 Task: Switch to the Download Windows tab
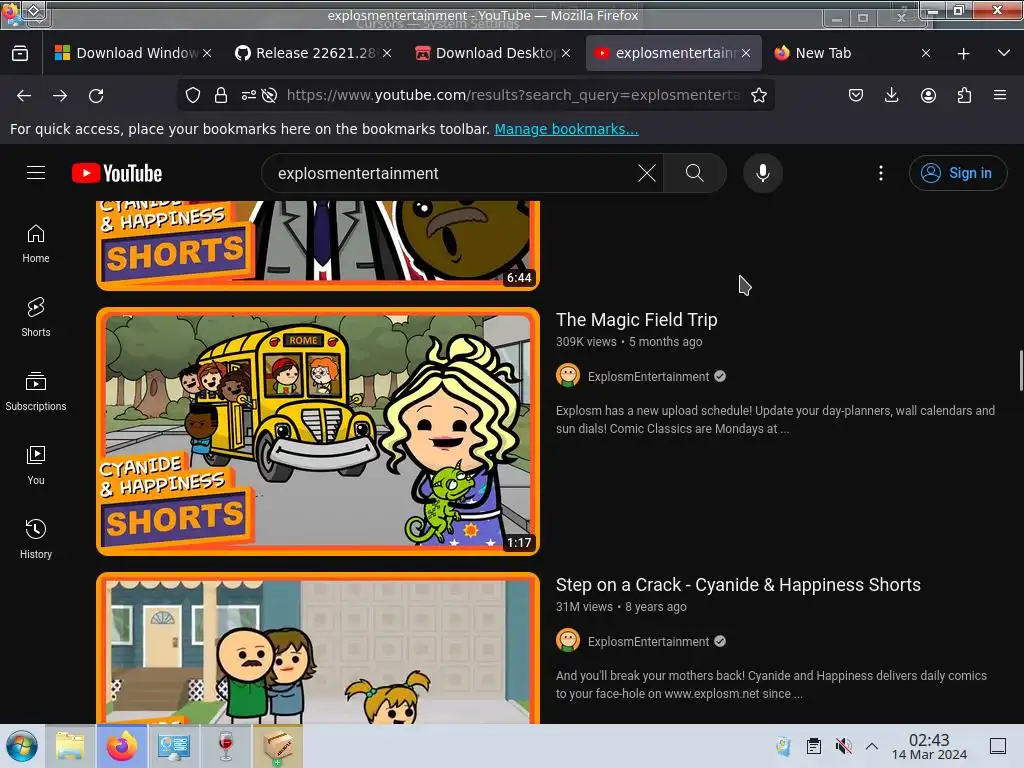tap(133, 53)
